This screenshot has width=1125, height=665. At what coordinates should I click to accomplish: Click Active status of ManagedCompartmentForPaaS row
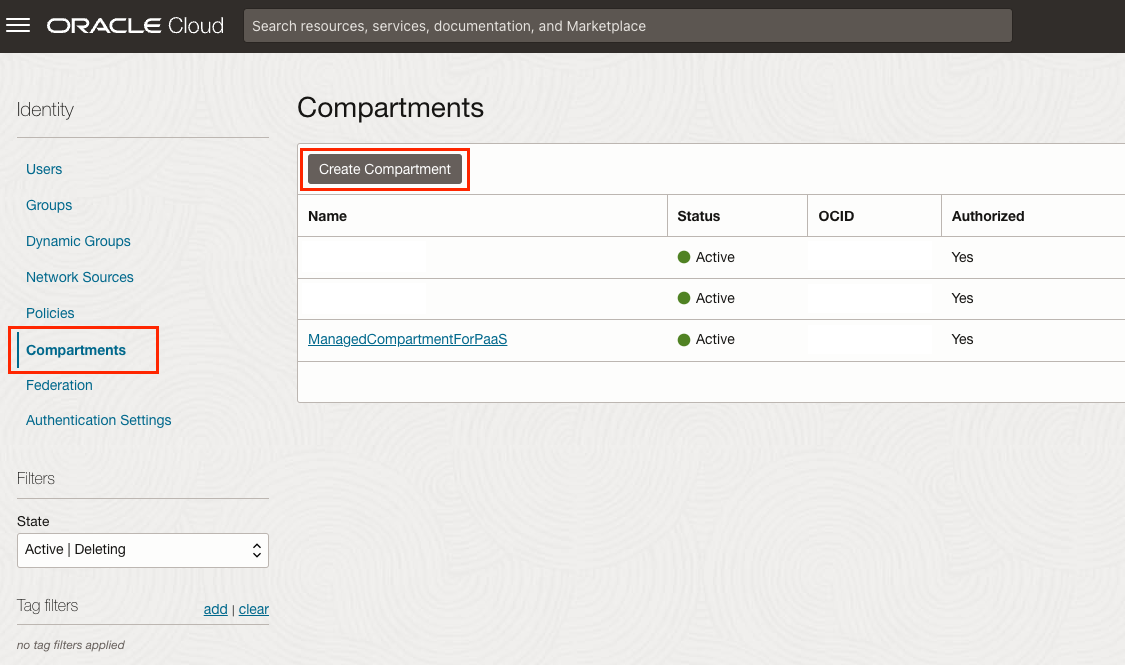[706, 339]
